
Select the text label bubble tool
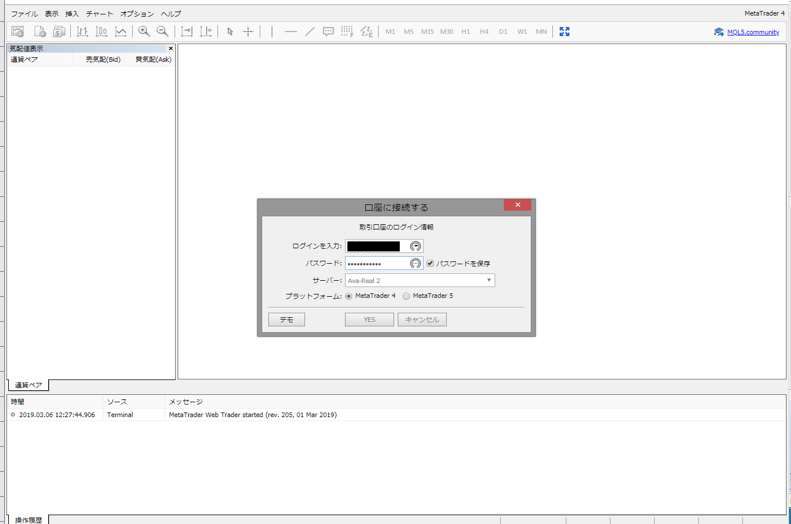[x=328, y=32]
